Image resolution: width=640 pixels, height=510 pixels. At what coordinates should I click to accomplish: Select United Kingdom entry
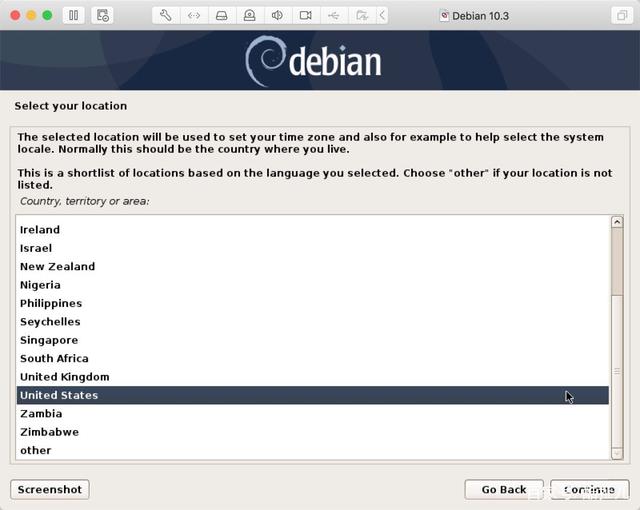click(x=313, y=377)
